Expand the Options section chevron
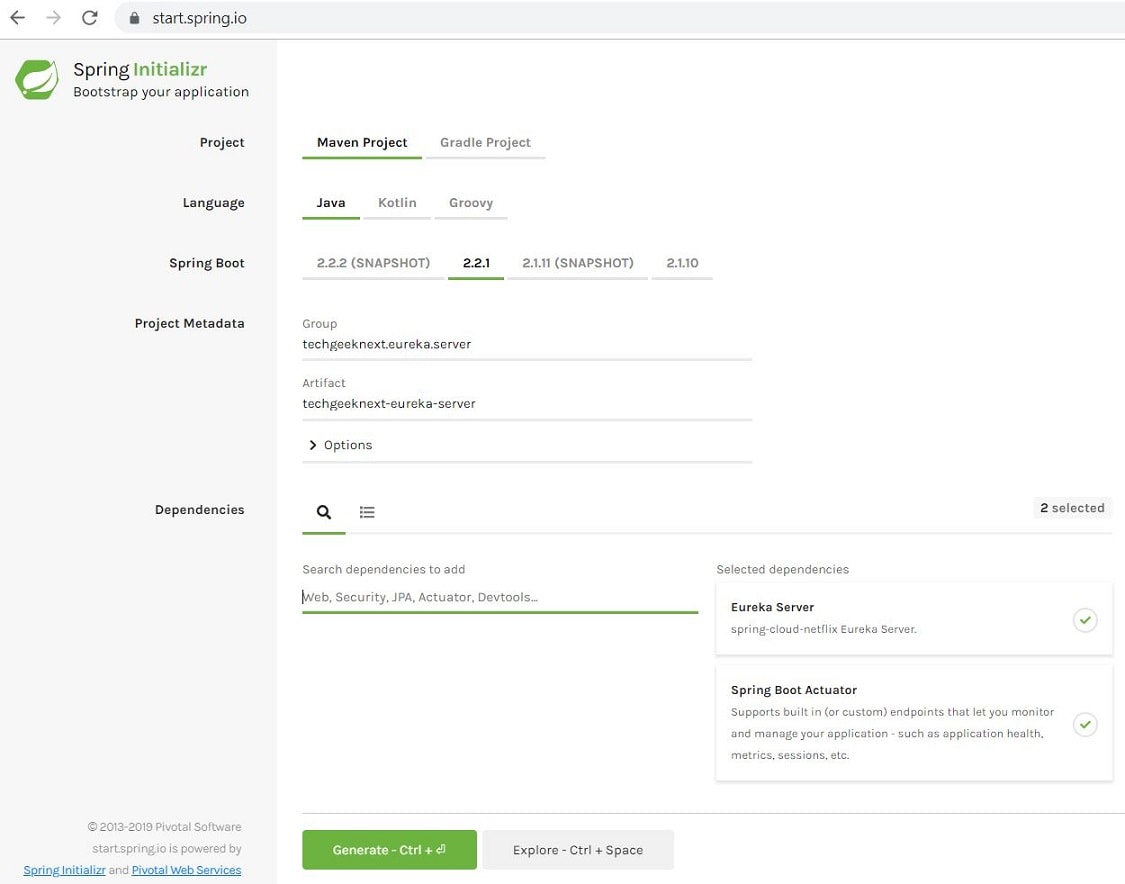Screen dimensions: 1125x884 tap(313, 445)
